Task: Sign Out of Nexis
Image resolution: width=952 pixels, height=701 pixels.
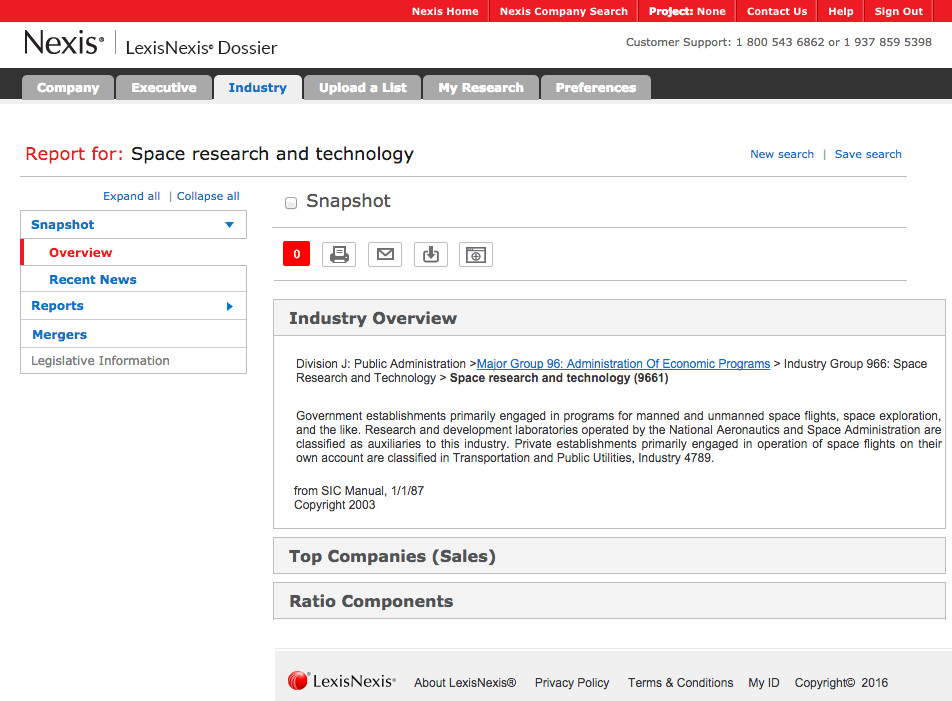Action: [x=899, y=11]
